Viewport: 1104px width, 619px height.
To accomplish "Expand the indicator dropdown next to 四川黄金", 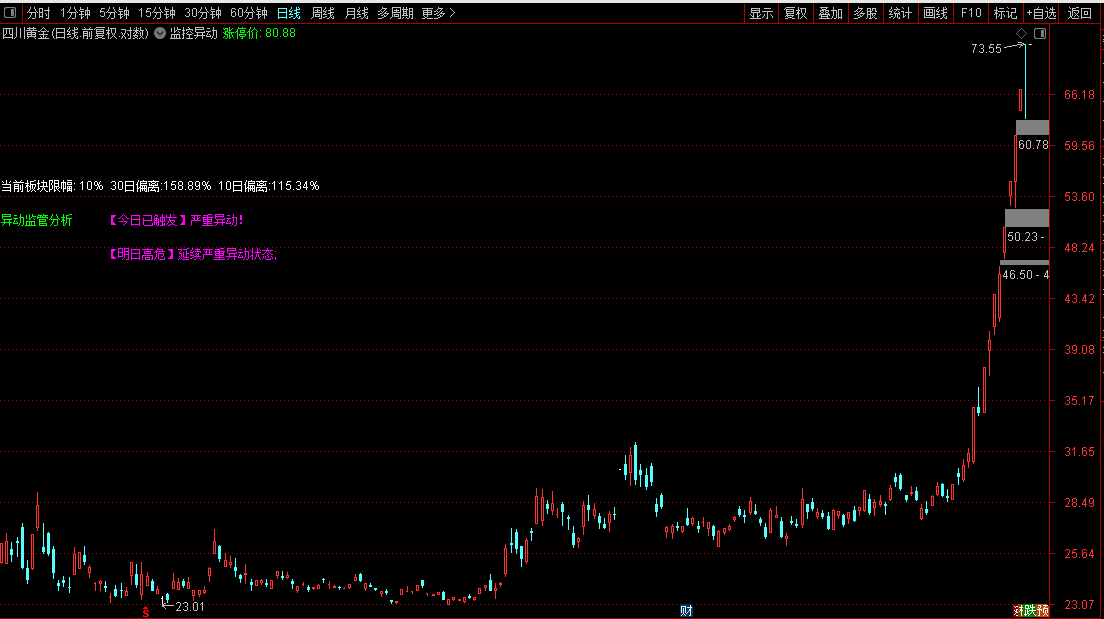I will (x=160, y=33).
